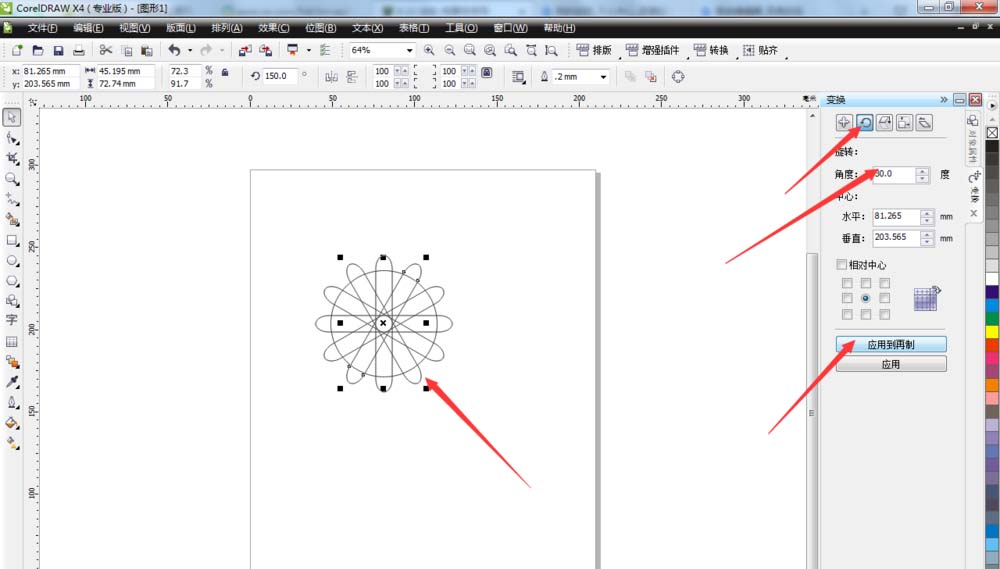Check the bottom-left anchor point box
Viewport: 1000px width, 569px height.
(x=847, y=314)
